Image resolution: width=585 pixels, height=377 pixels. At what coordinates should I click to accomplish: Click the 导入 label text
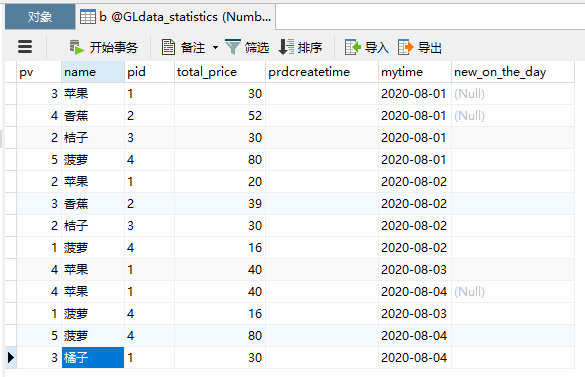tap(377, 48)
